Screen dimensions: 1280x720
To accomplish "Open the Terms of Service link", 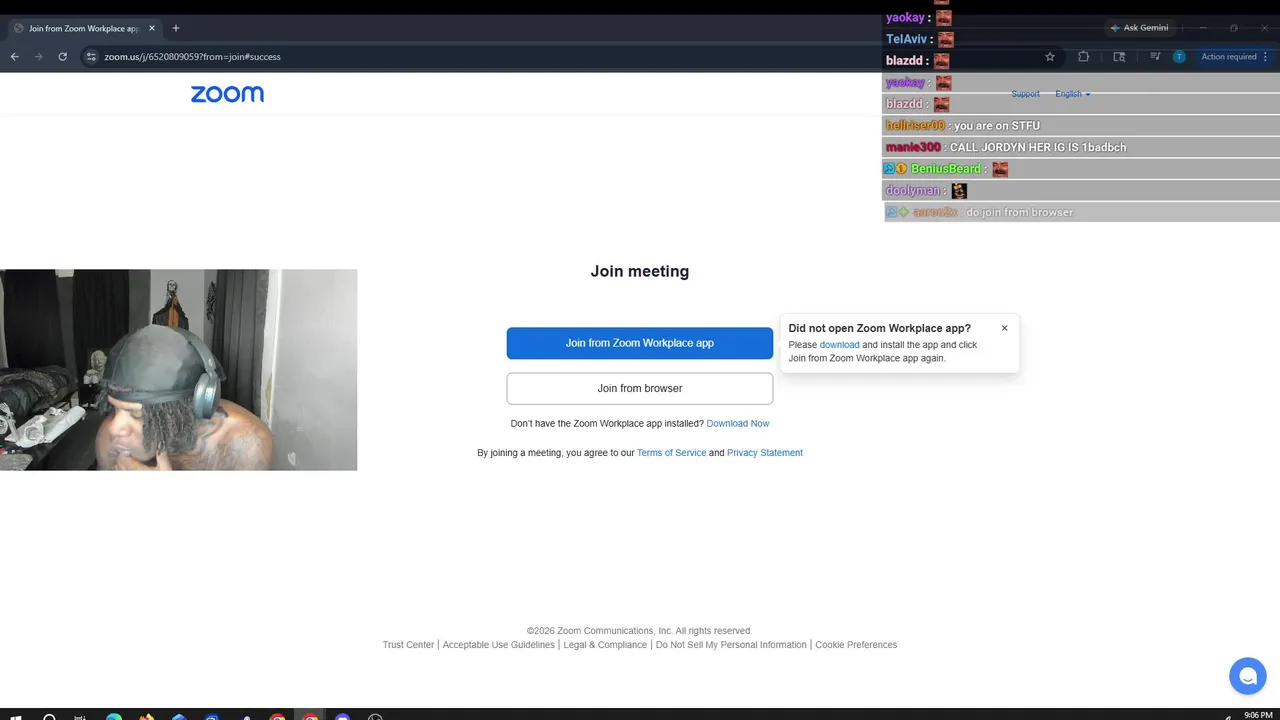I will [671, 453].
